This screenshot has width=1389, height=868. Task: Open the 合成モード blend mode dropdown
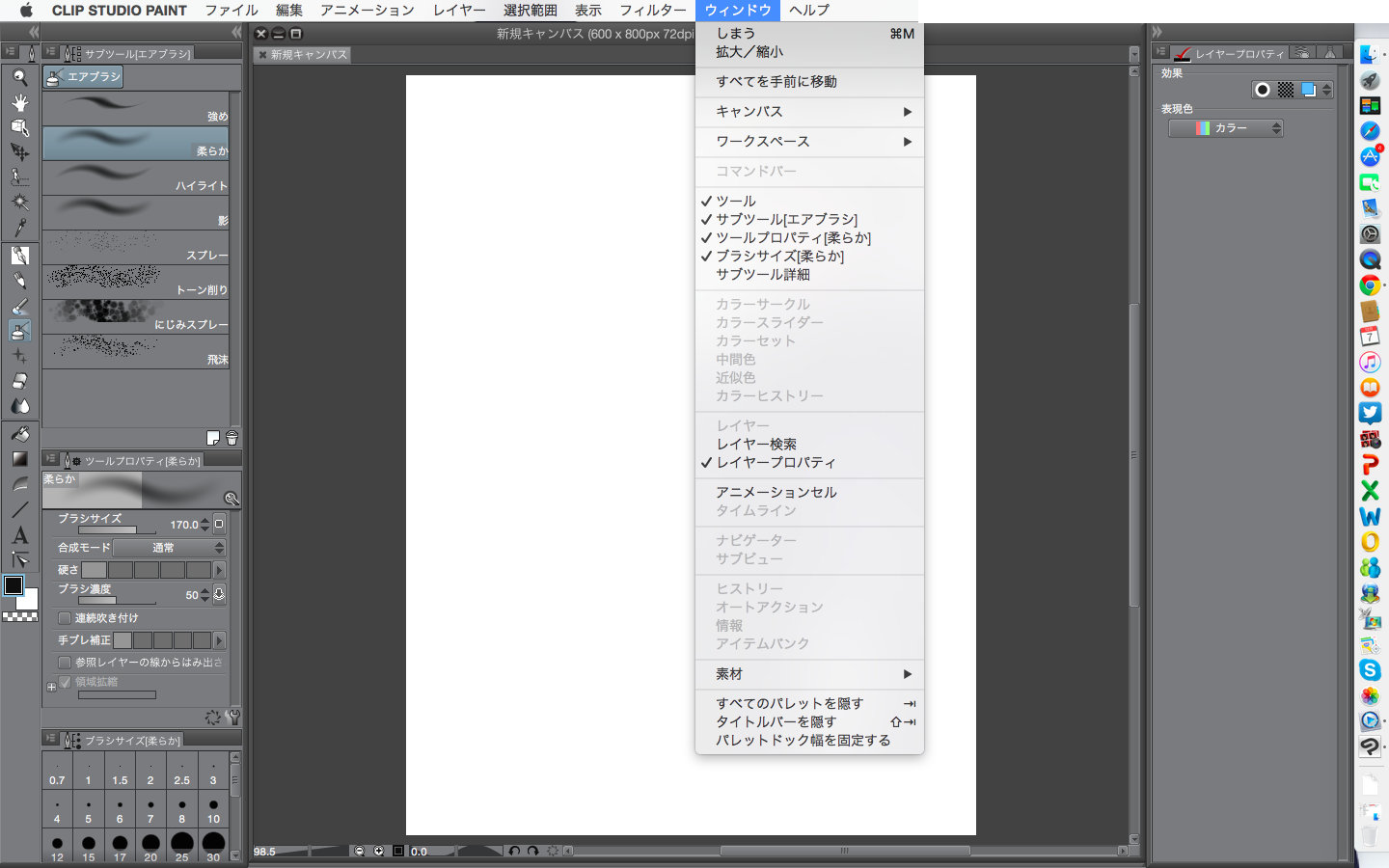(x=169, y=548)
